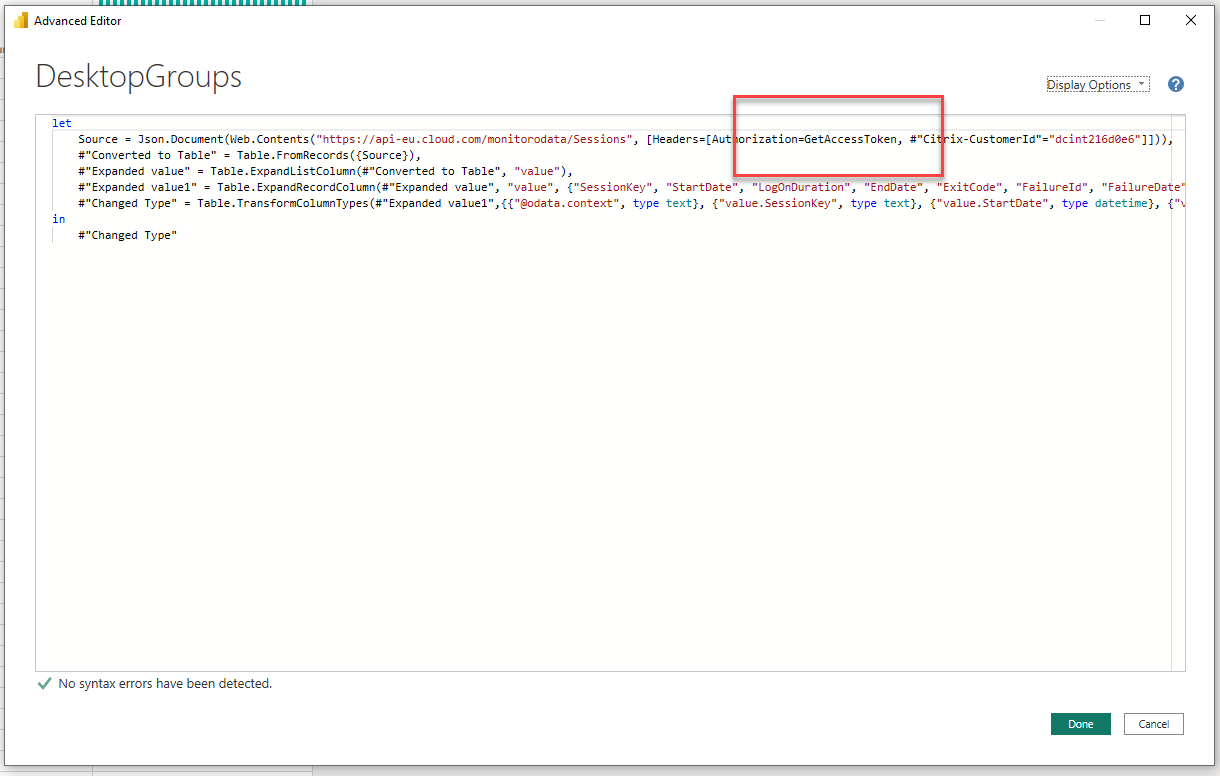Click the "in" keyword line
Viewport: 1220px width, 776px height.
(x=58, y=218)
